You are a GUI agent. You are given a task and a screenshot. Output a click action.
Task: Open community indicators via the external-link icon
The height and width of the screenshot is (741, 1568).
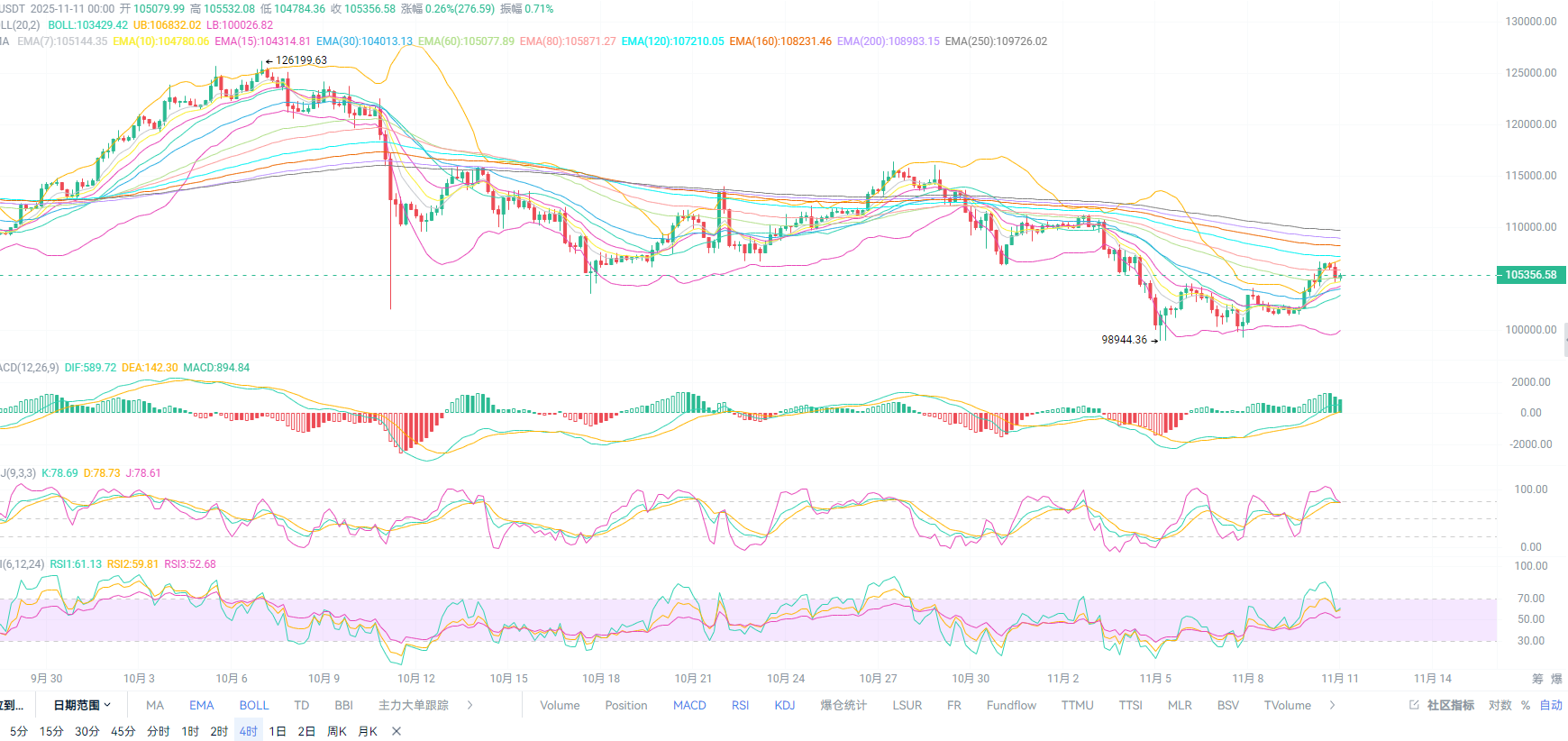[x=1414, y=705]
